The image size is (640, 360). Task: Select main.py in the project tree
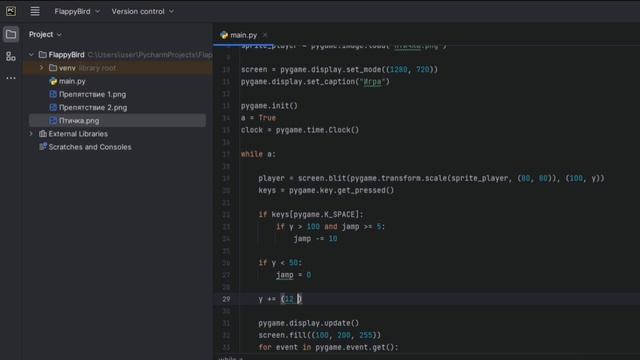tap(72, 81)
